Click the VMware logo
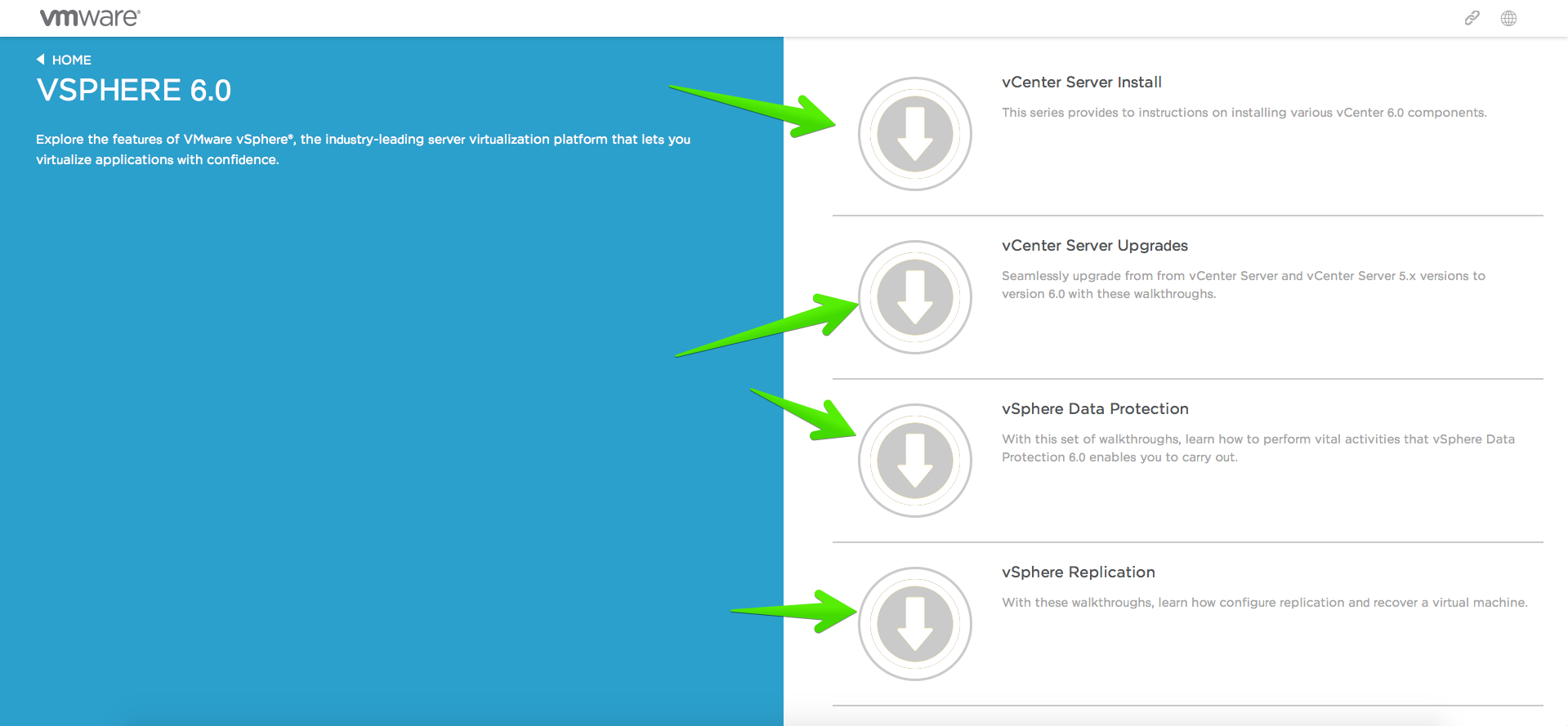 [x=90, y=18]
